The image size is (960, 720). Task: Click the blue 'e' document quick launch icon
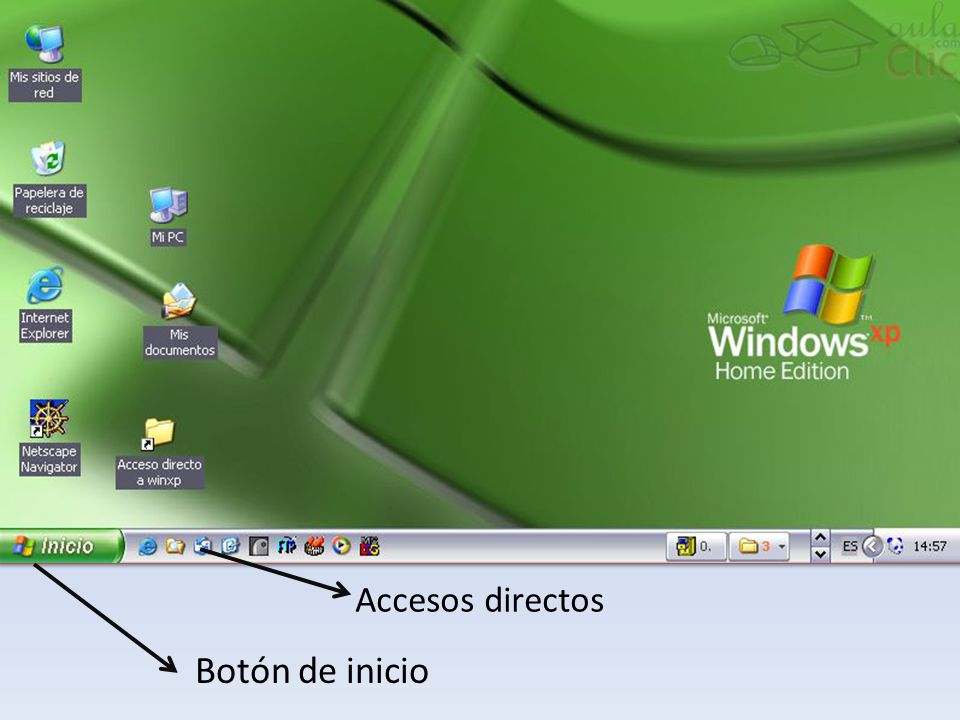click(x=230, y=546)
